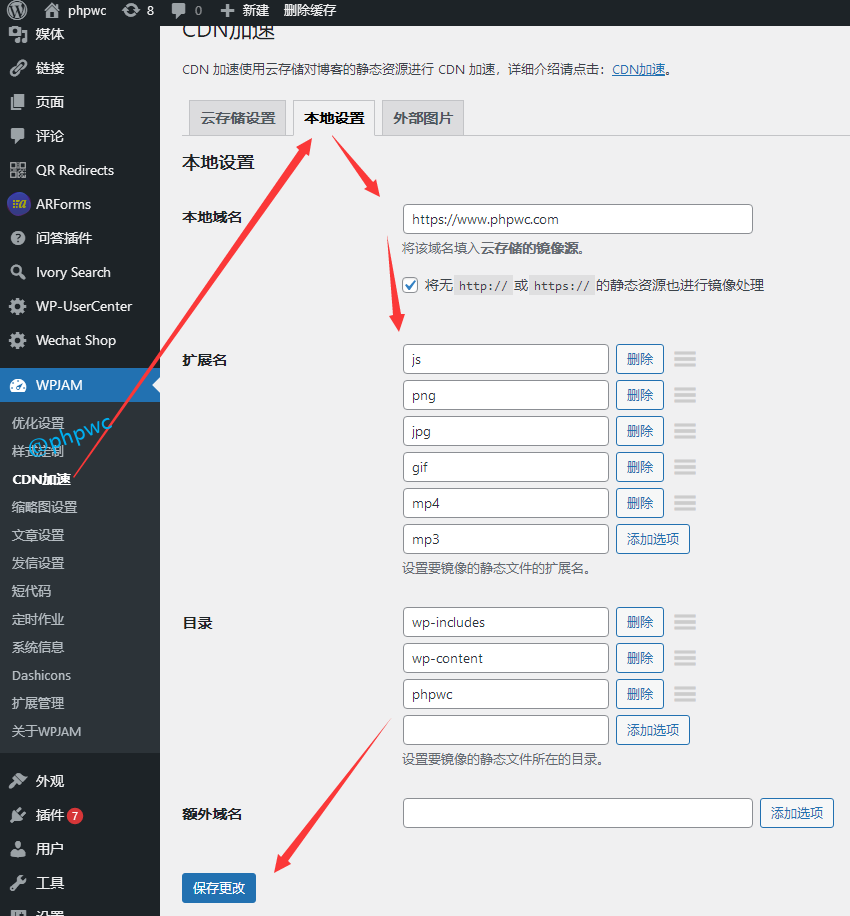The image size is (850, 916).
Task: Open the updates icon showing 8
Action: click(131, 11)
